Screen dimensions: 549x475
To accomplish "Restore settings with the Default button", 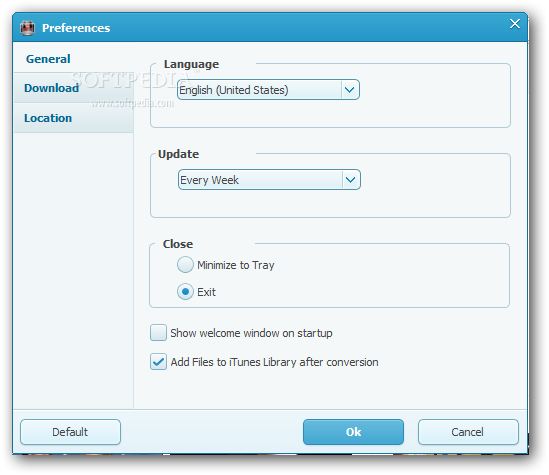I will (70, 432).
